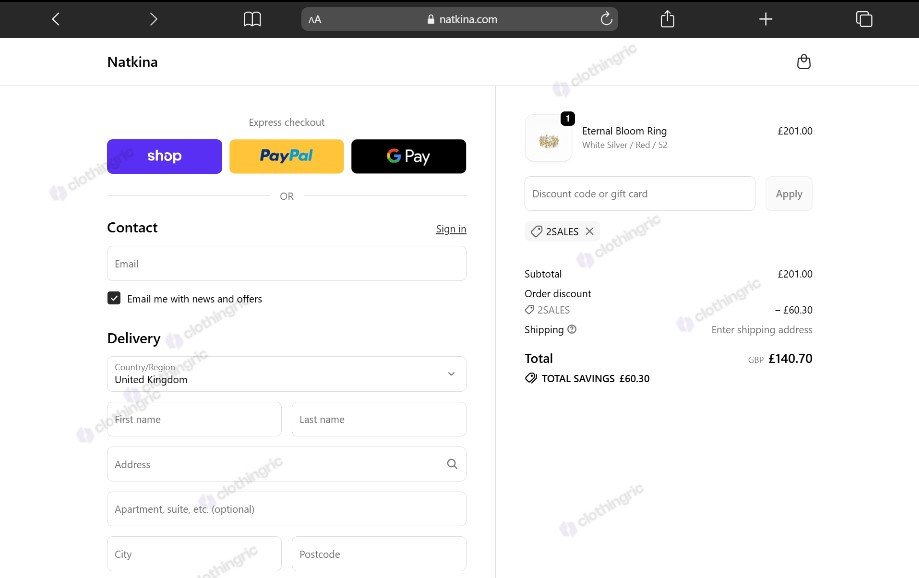This screenshot has height=578, width=919.
Task: Click the TOTAL SAVINGS £60.30 text
Action: click(x=595, y=379)
